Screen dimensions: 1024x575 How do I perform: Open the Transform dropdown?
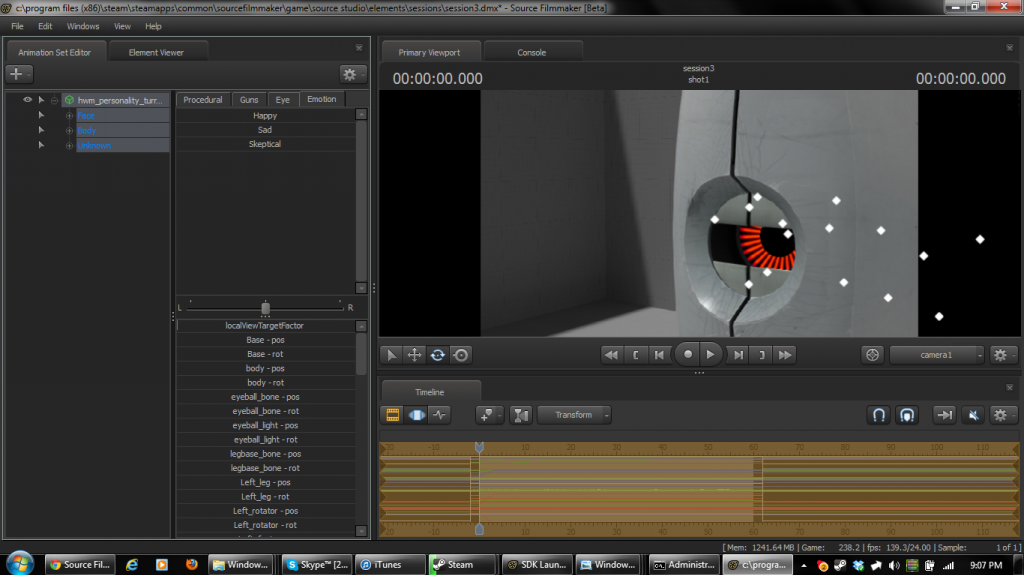(x=574, y=415)
